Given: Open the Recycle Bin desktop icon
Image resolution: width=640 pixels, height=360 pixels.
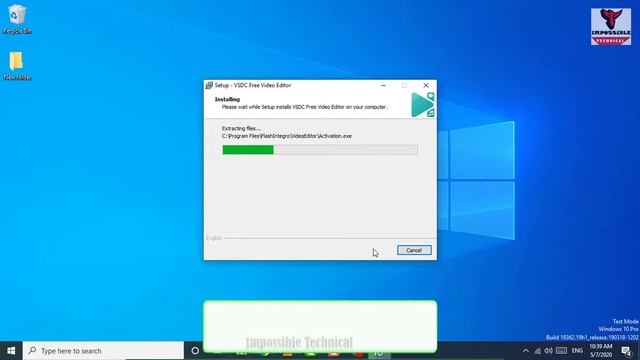Looking at the screenshot, I should (17, 19).
